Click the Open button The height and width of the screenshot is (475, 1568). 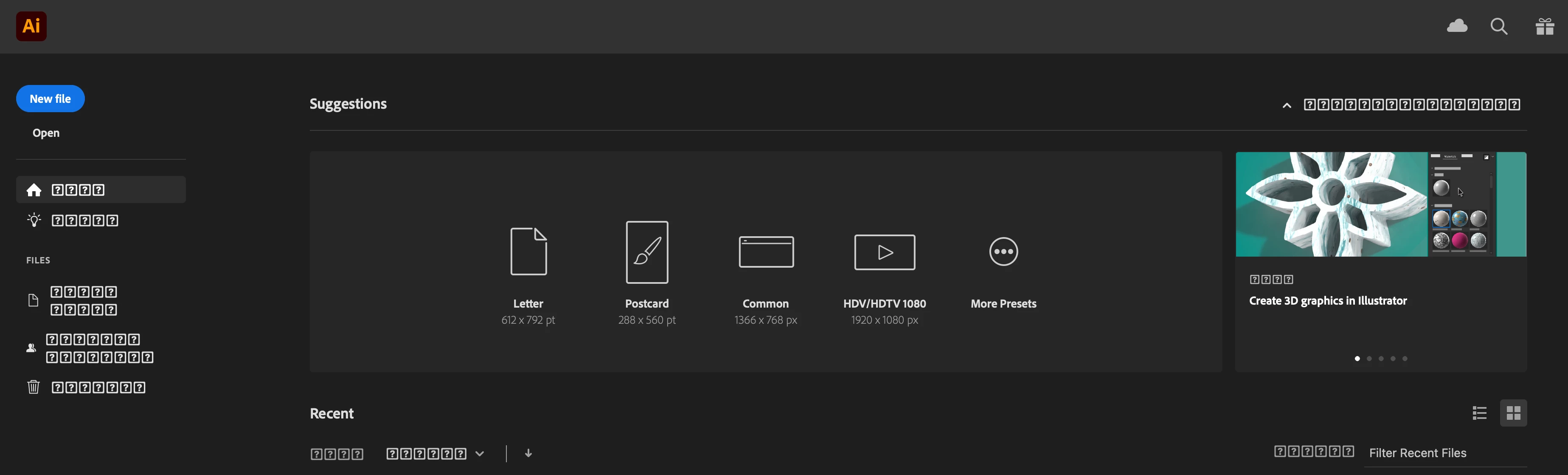(x=46, y=133)
